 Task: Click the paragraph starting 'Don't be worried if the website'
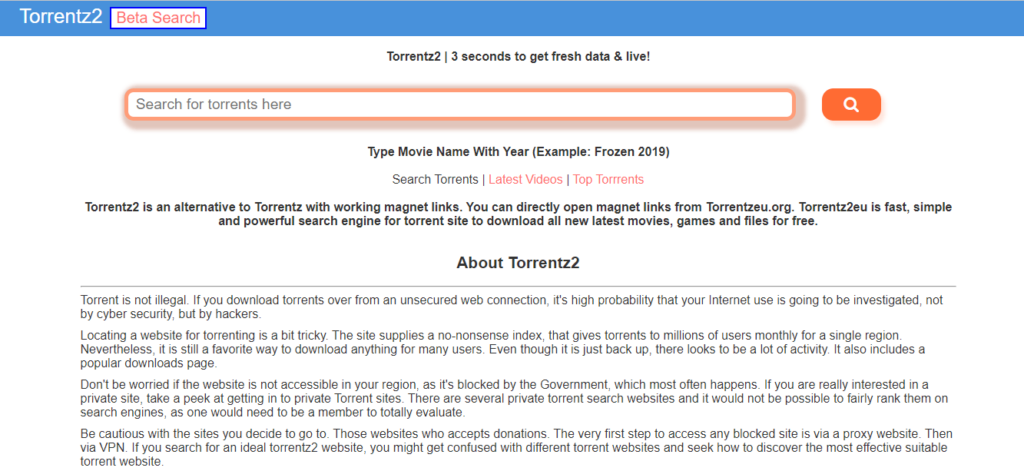click(515, 398)
